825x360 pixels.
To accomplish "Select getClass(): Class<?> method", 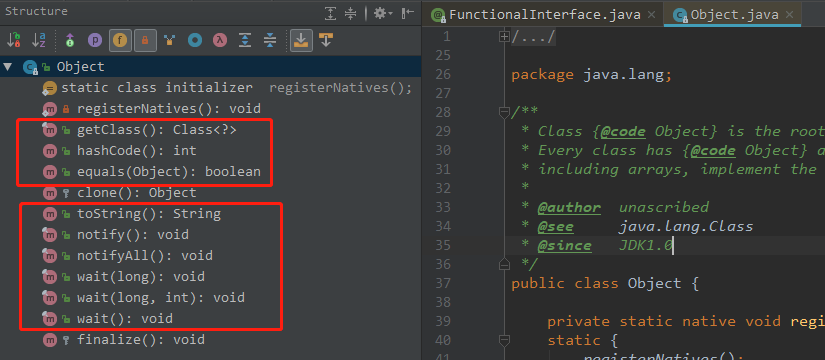I will 210,130.
